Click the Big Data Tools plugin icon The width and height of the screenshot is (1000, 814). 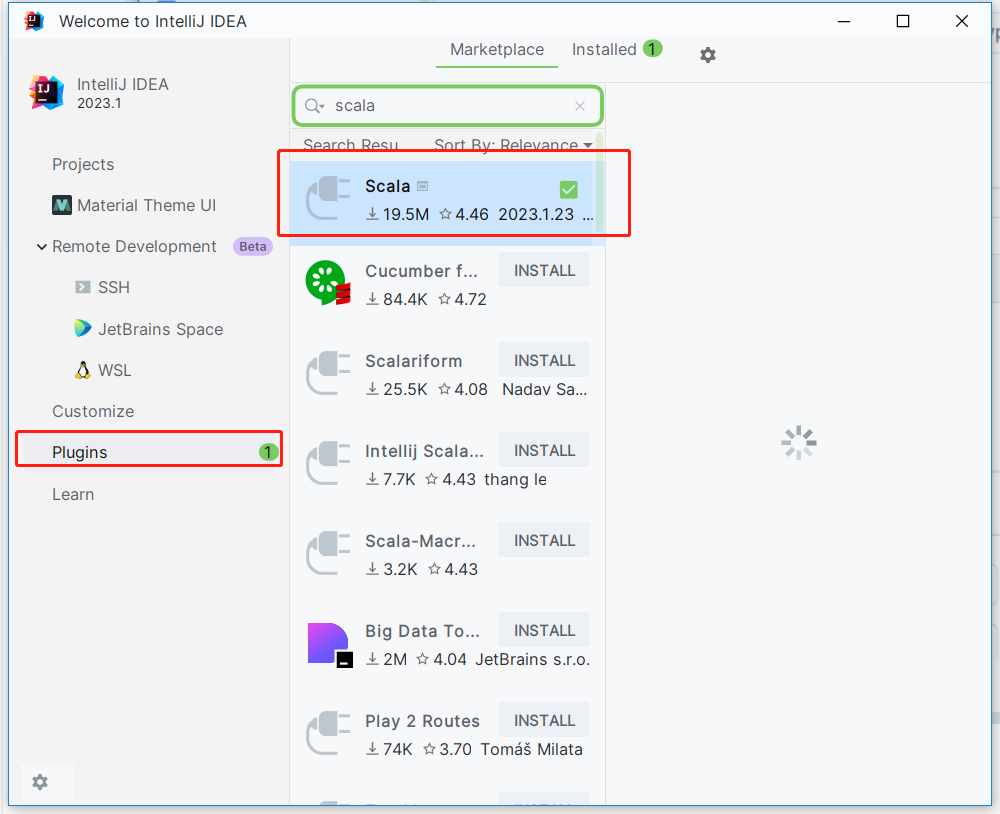tap(329, 644)
